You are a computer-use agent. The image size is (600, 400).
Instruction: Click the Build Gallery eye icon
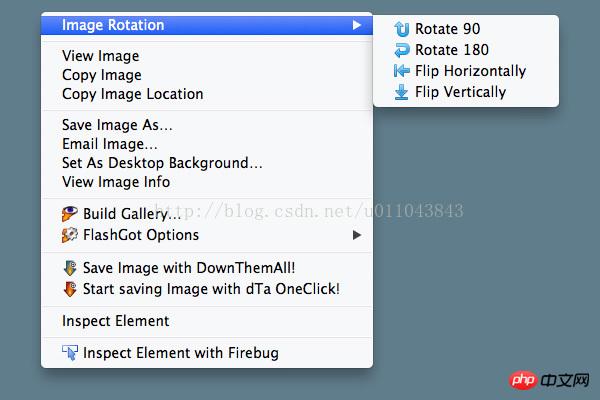(70, 214)
